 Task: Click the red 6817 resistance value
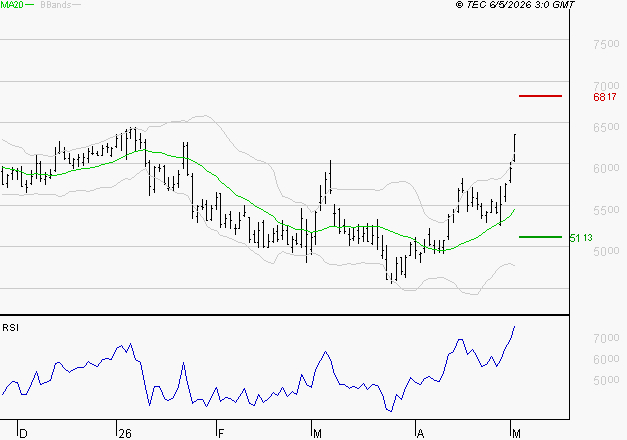pos(605,97)
